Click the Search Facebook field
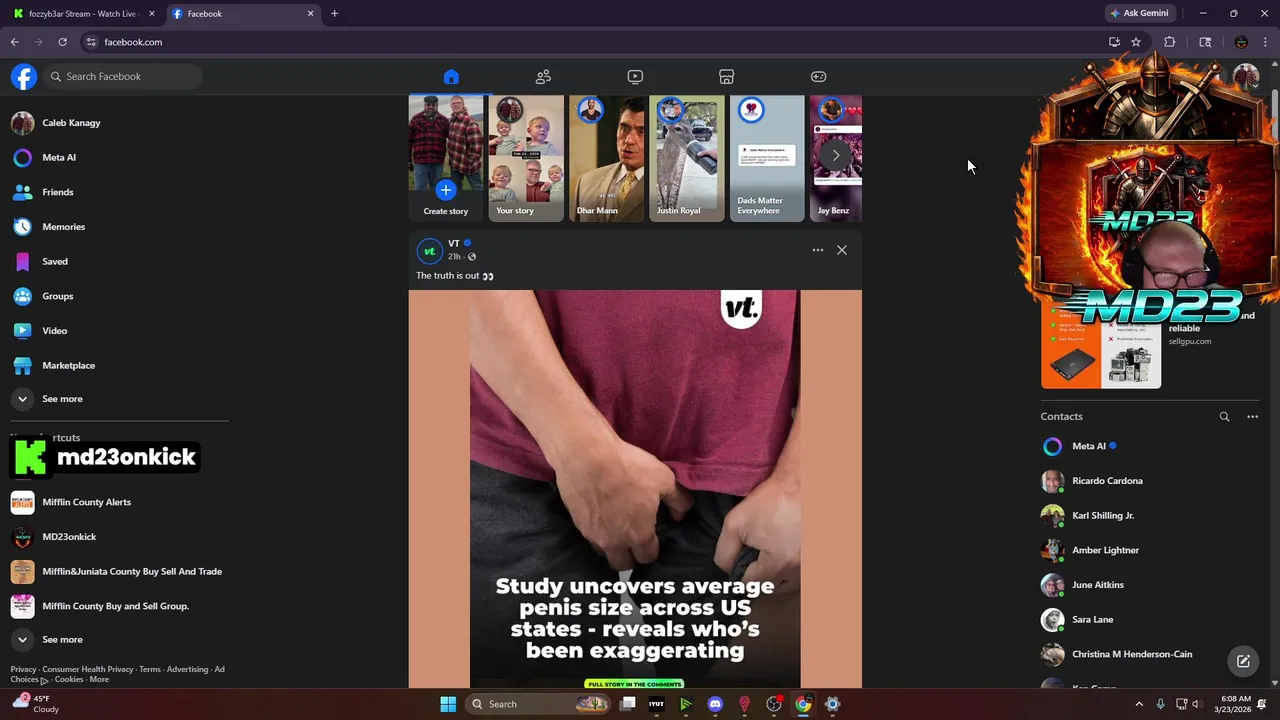1280x720 pixels. [123, 76]
